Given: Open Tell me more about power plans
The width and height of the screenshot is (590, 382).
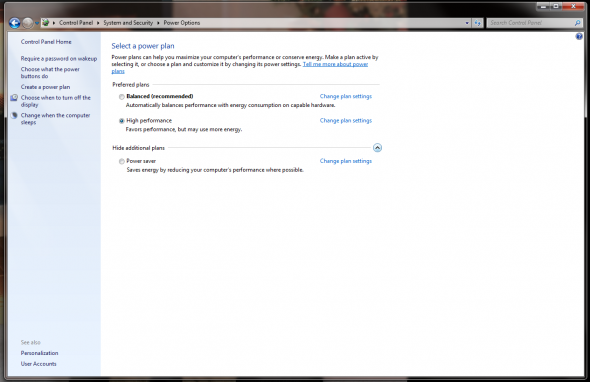Looking at the screenshot, I should pyautogui.click(x=335, y=64).
